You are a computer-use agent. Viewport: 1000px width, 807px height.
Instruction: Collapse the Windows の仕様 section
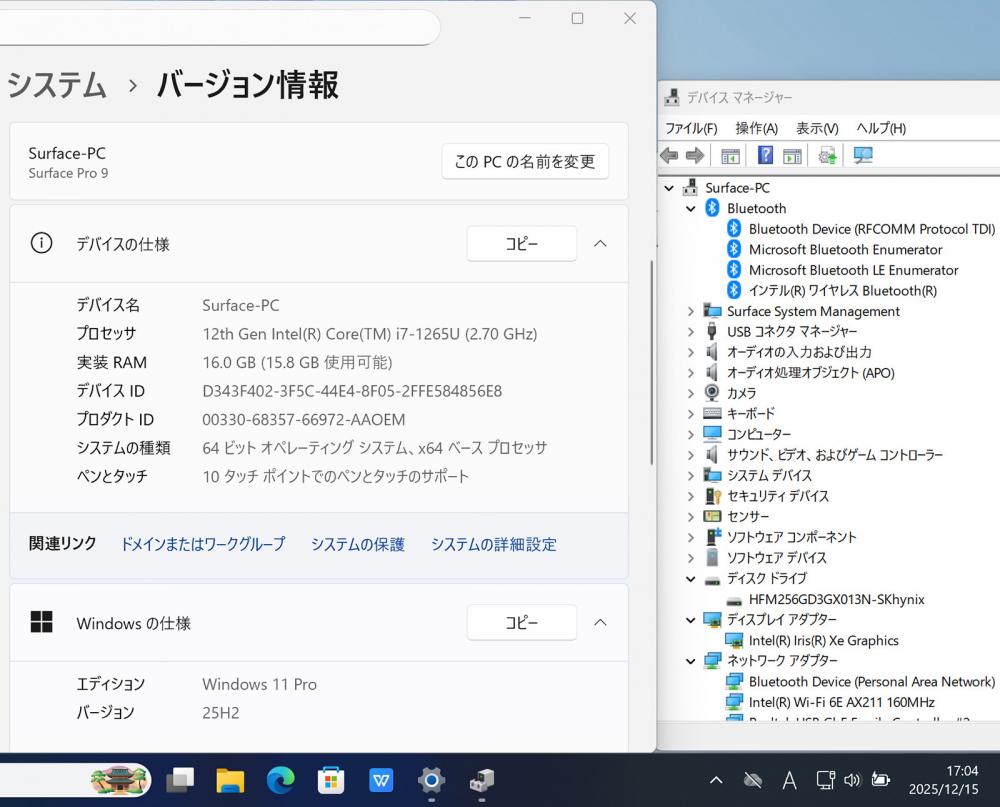(x=600, y=622)
